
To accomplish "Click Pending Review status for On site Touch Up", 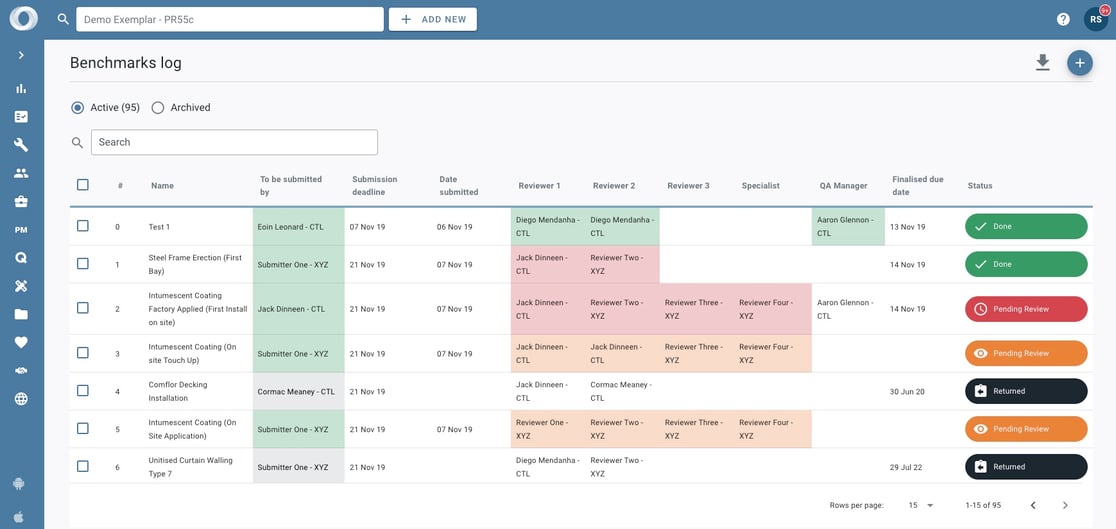I will click(1026, 353).
